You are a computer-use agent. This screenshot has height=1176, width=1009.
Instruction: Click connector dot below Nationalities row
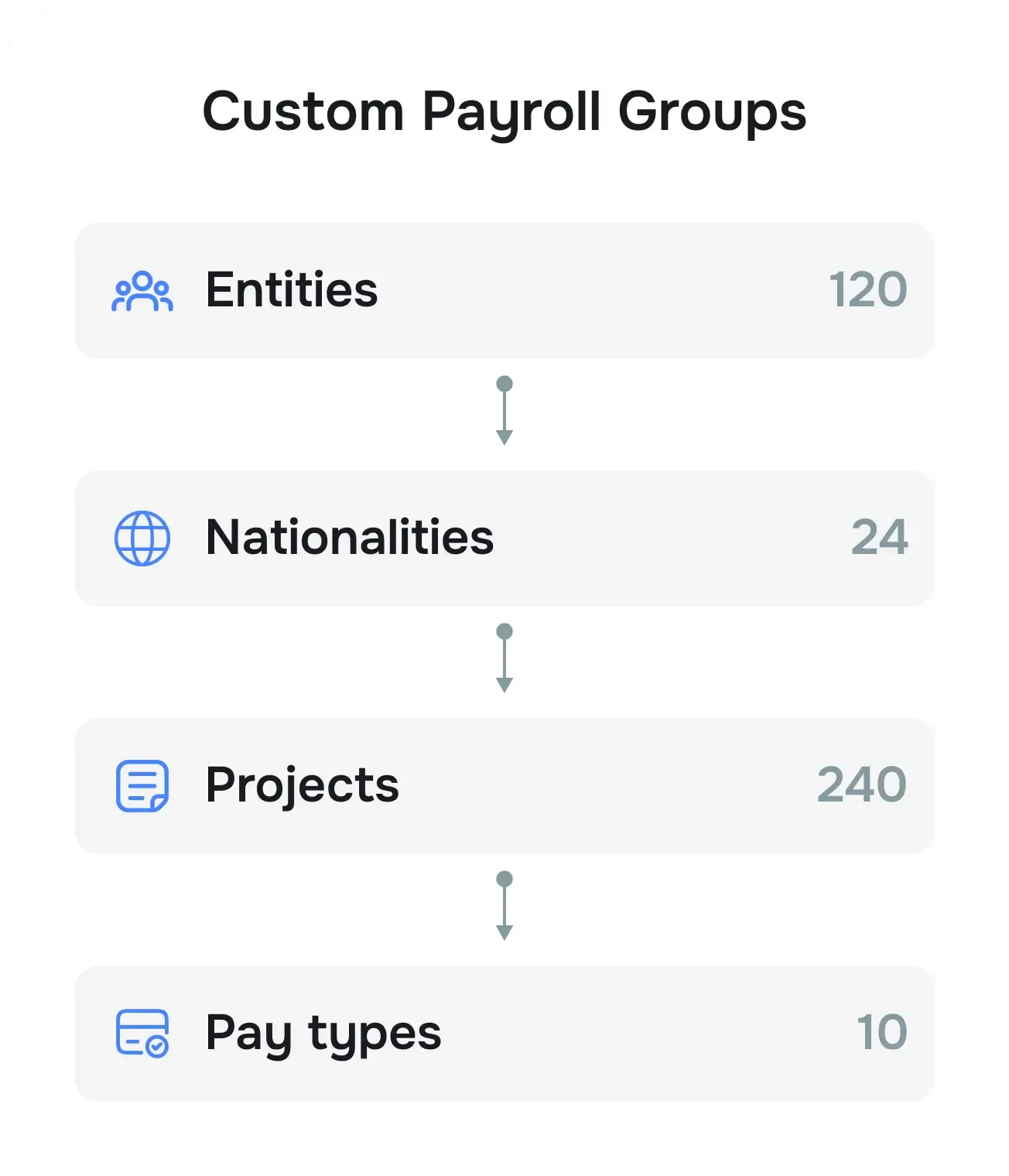(504, 631)
